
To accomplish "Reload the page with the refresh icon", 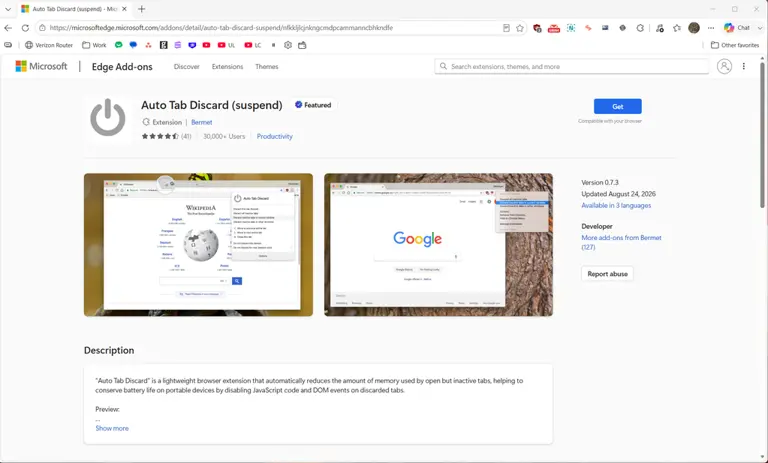I will (x=25, y=28).
